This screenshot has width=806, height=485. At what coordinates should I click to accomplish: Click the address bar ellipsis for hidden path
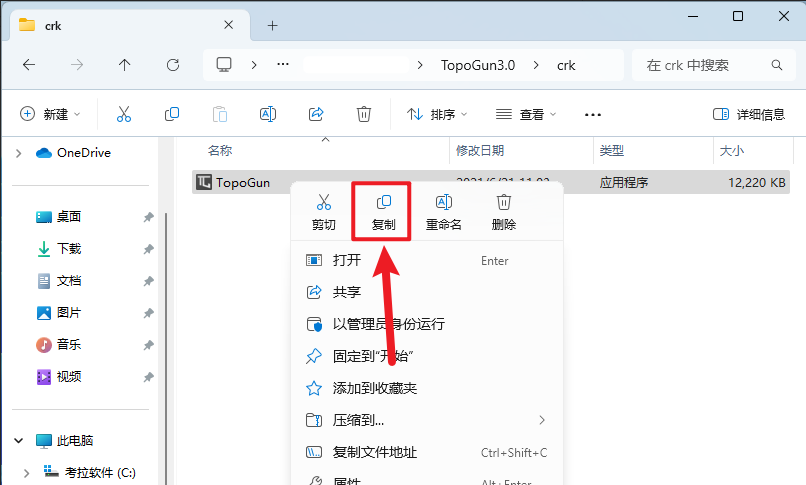(283, 65)
